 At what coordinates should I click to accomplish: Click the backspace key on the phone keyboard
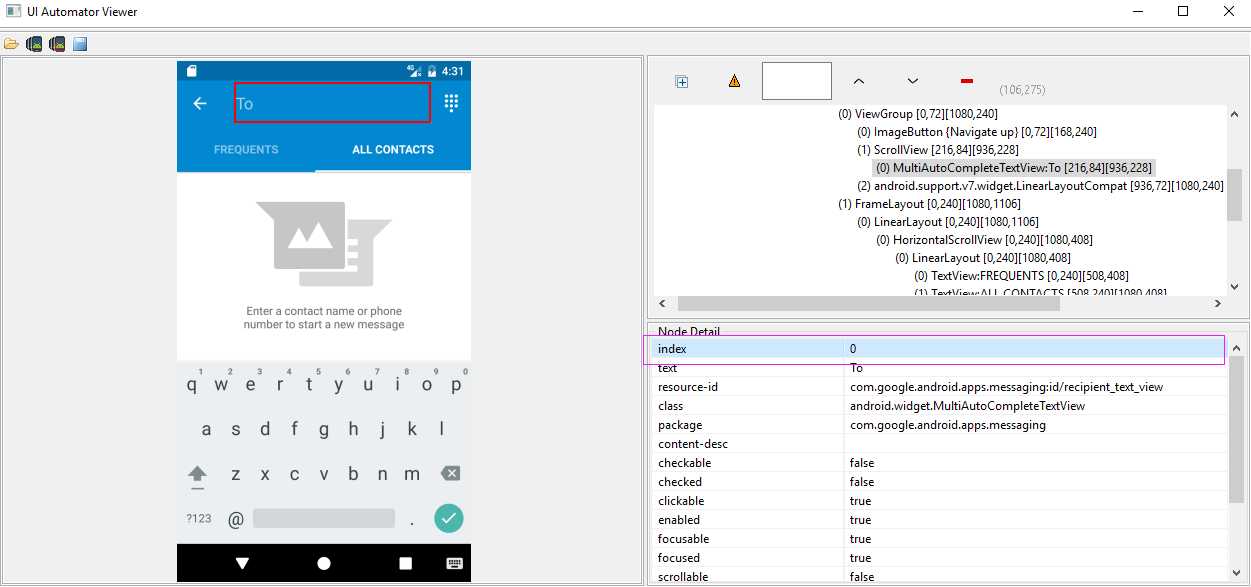click(x=451, y=474)
